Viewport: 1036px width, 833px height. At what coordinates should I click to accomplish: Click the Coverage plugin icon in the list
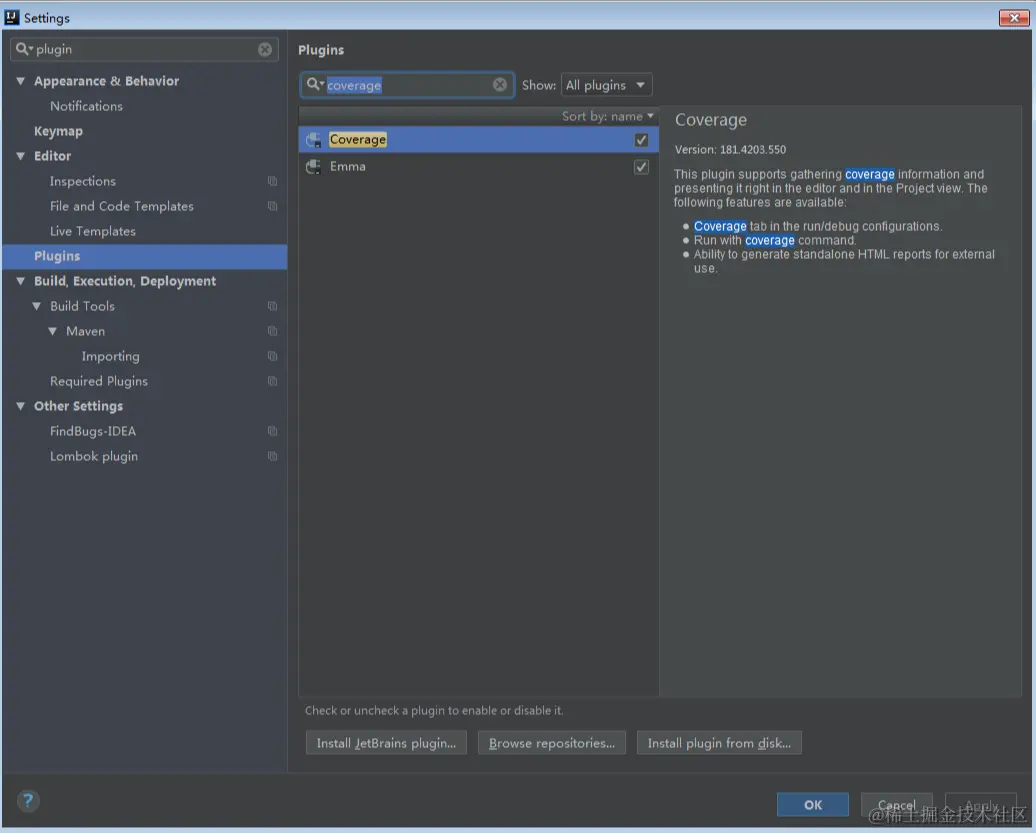tap(313, 140)
